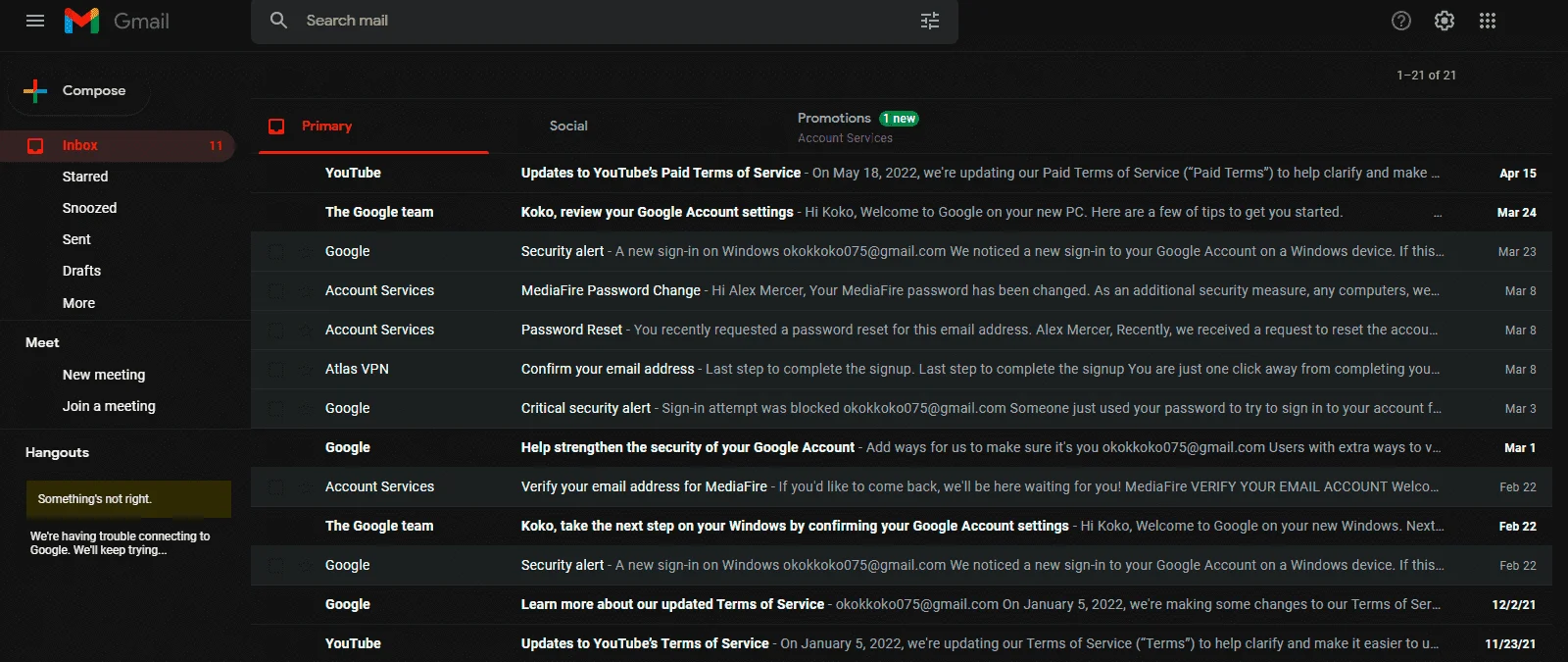Open 'Learn more about our updated Terms of Service' email
The width and height of the screenshot is (1568, 662).
(902, 604)
